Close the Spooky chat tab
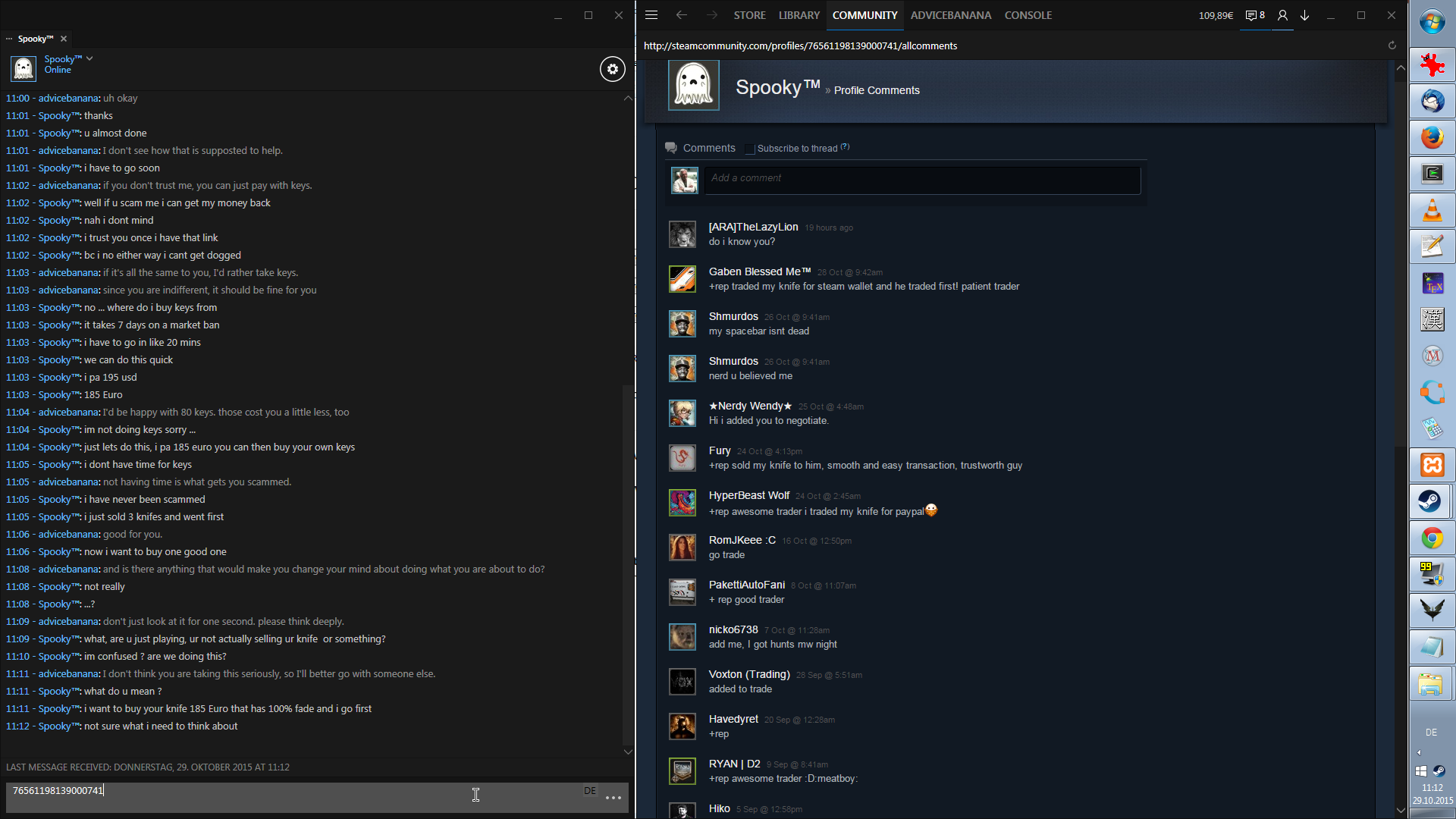The width and height of the screenshot is (1456, 819). (x=64, y=39)
